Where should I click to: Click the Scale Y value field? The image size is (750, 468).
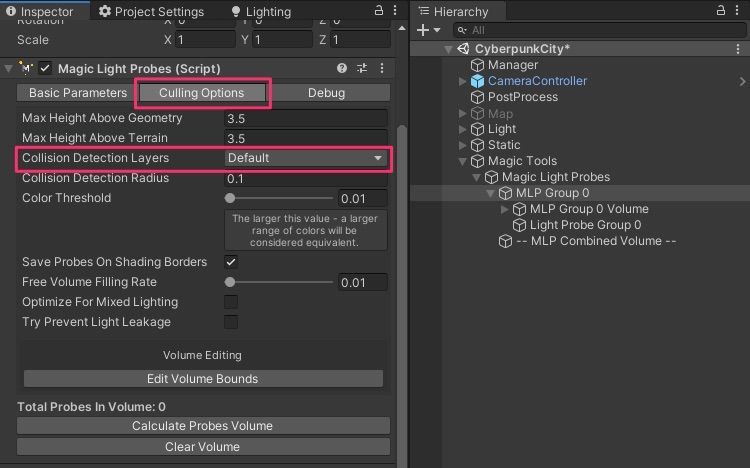[282, 40]
